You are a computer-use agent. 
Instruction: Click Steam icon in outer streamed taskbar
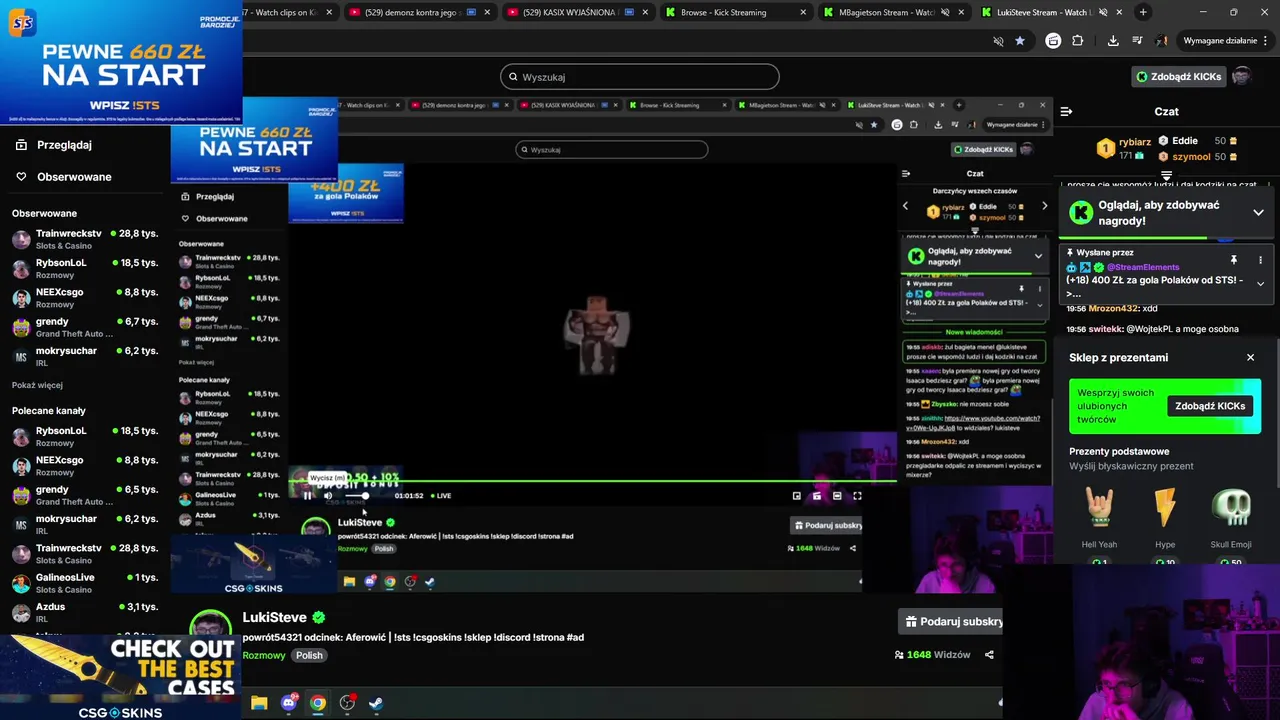click(375, 703)
